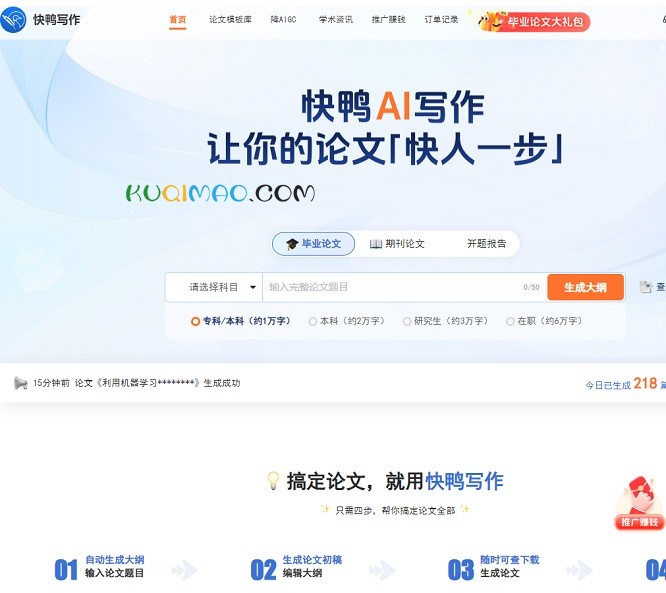Screen dimensions: 666x593
Task: Click the floating 推广赚钱 red envelope
Action: (x=639, y=503)
